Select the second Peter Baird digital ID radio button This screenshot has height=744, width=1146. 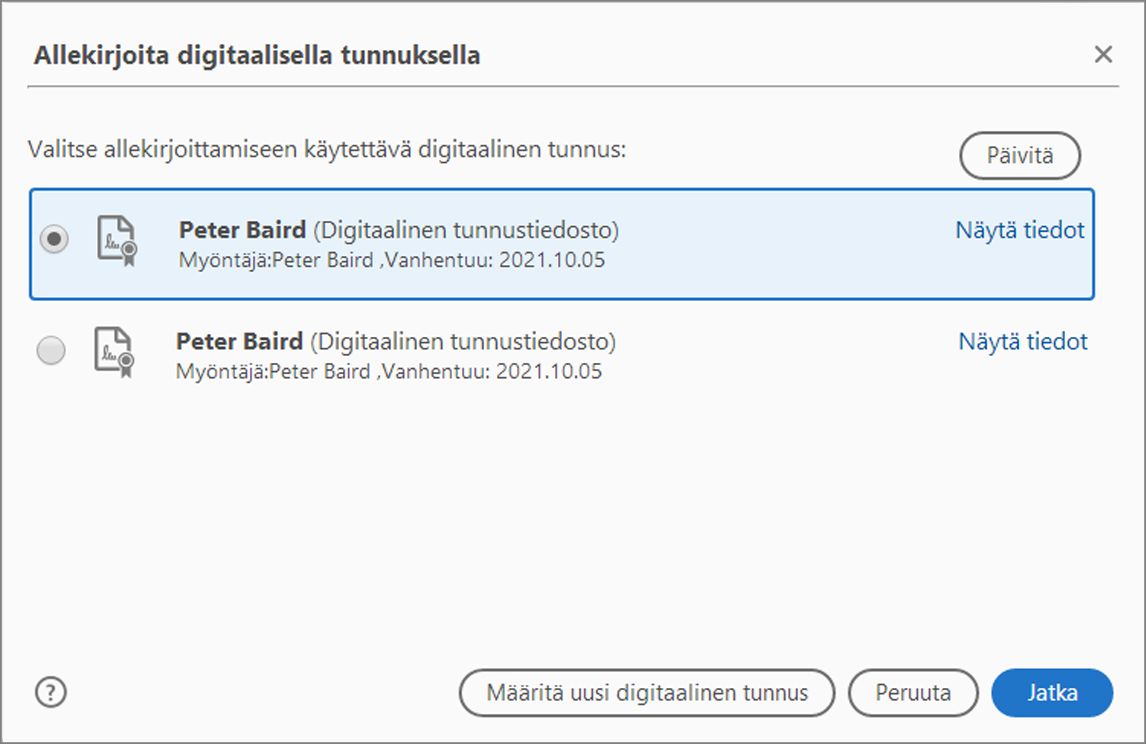pos(51,351)
